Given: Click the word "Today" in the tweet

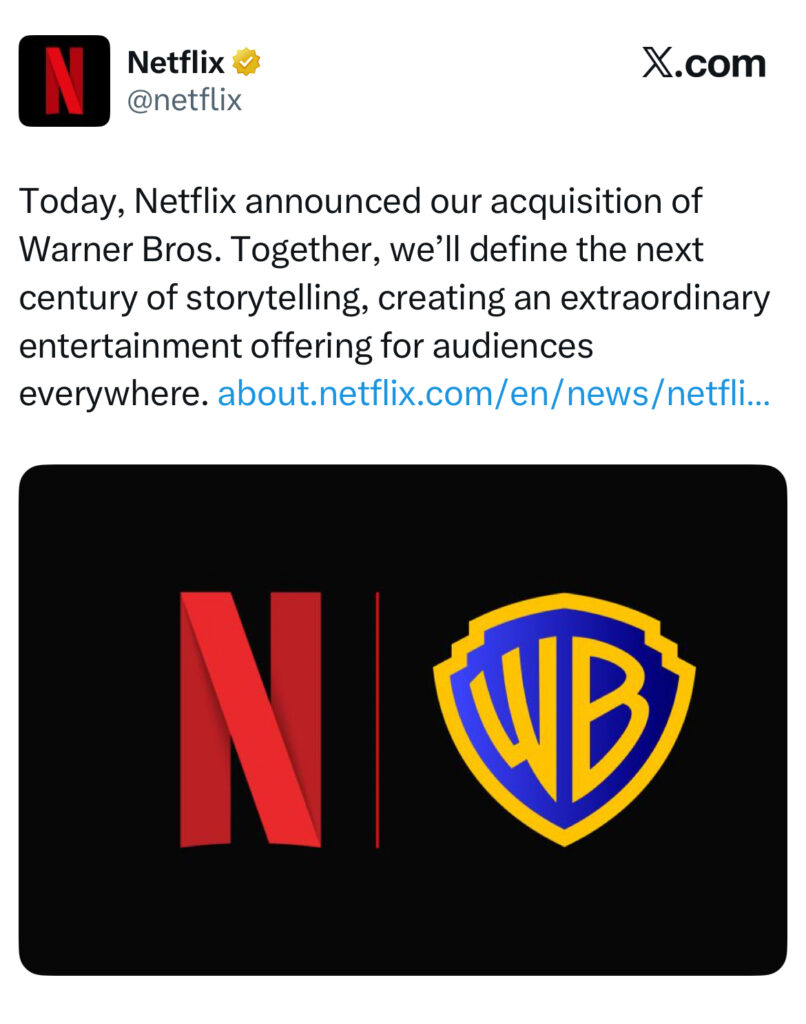Looking at the screenshot, I should (69, 202).
